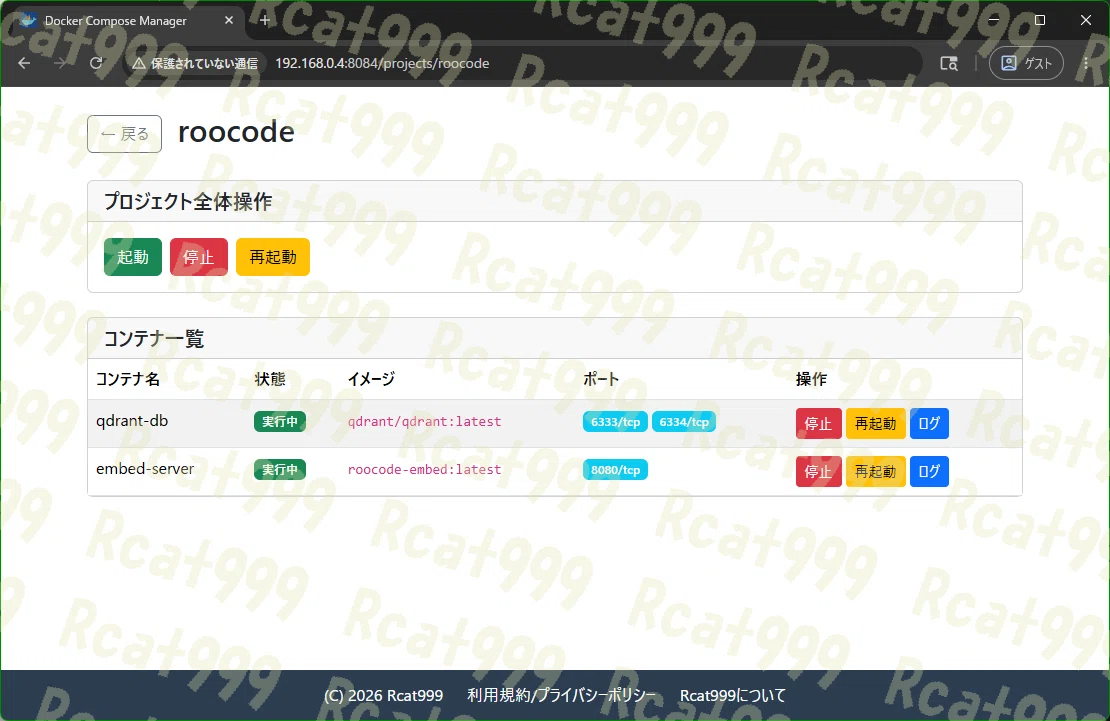1110x721 pixels.
Task: Focus the address bar URL
Action: point(382,63)
